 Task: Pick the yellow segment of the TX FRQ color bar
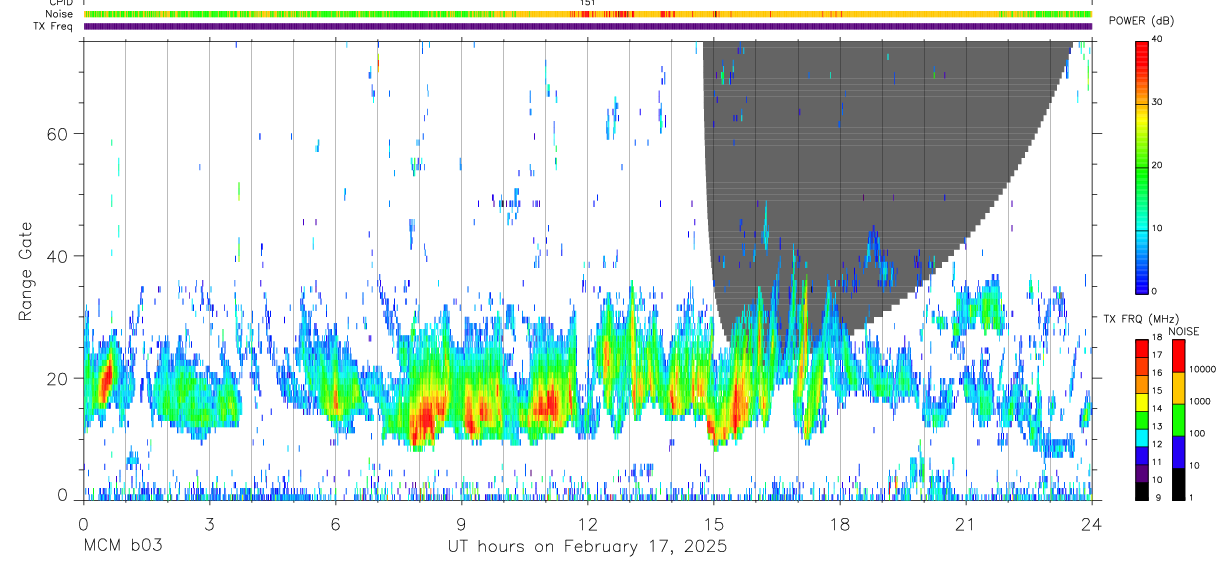tap(1142, 402)
